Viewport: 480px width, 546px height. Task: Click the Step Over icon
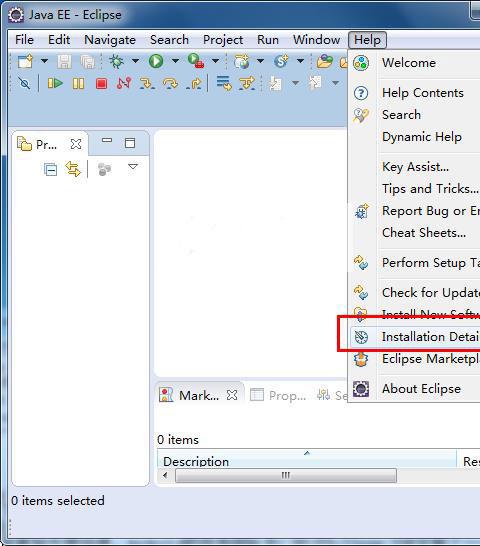170,84
